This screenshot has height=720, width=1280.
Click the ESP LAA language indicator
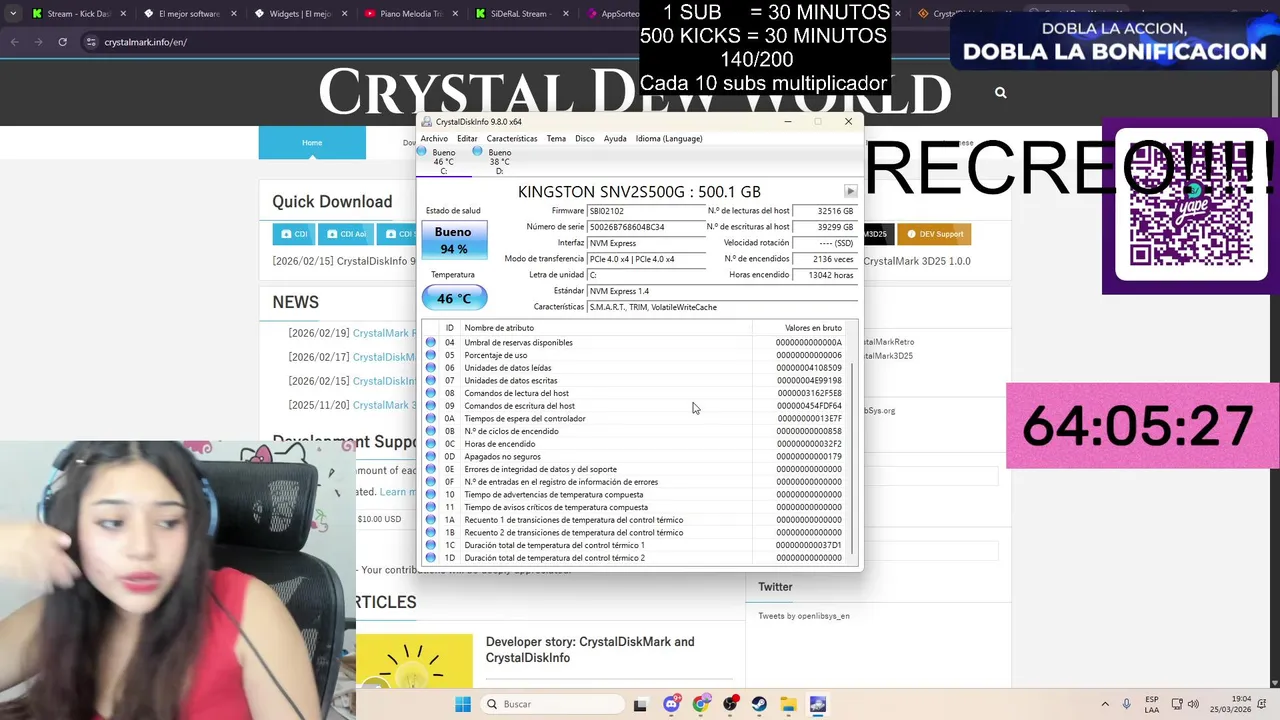click(1152, 704)
